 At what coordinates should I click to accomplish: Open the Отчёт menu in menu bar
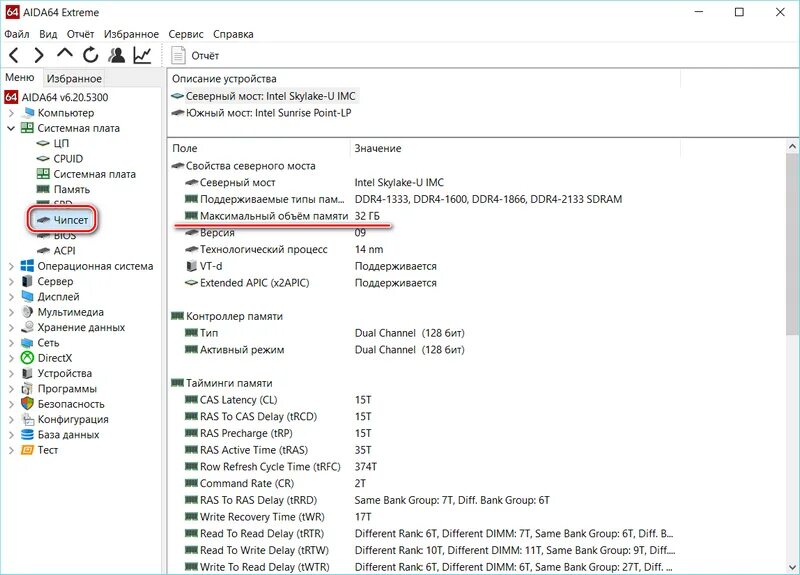[x=80, y=34]
